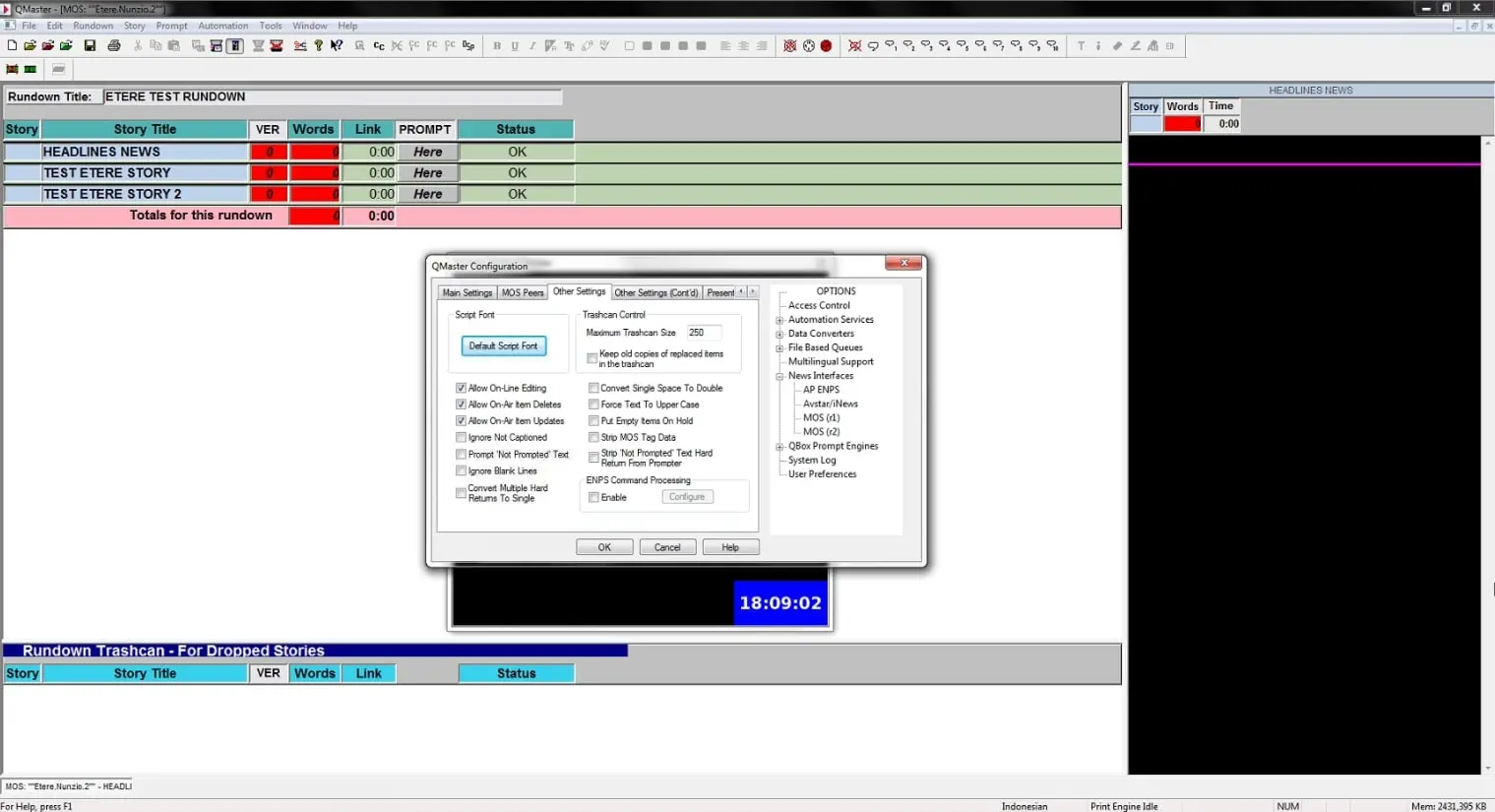The width and height of the screenshot is (1495, 812).
Task: Click the Cc closed caption toolbar icon
Action: (378, 45)
